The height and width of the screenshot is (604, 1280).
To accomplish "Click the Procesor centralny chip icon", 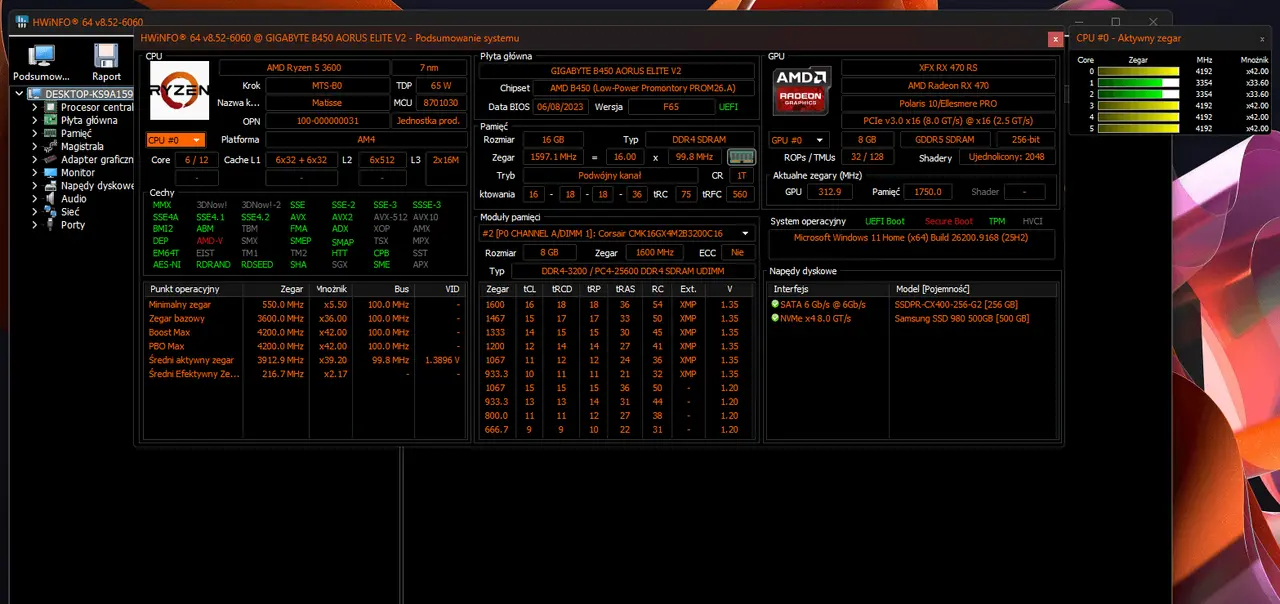I will click(x=52, y=107).
